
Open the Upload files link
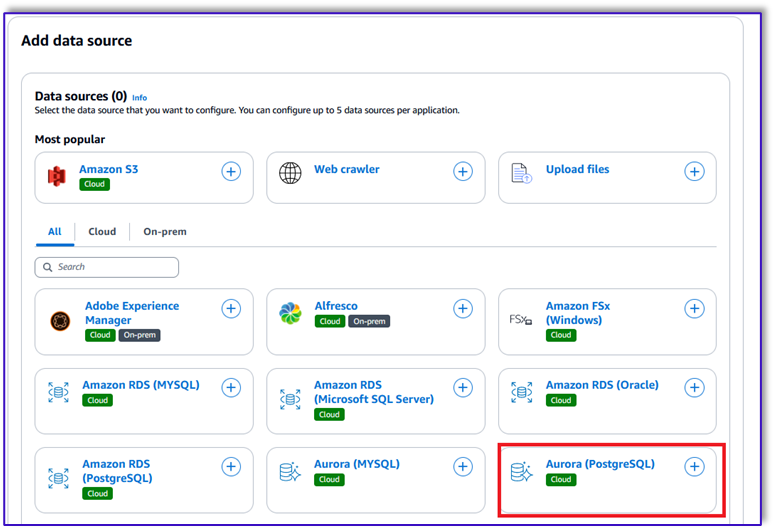[578, 169]
